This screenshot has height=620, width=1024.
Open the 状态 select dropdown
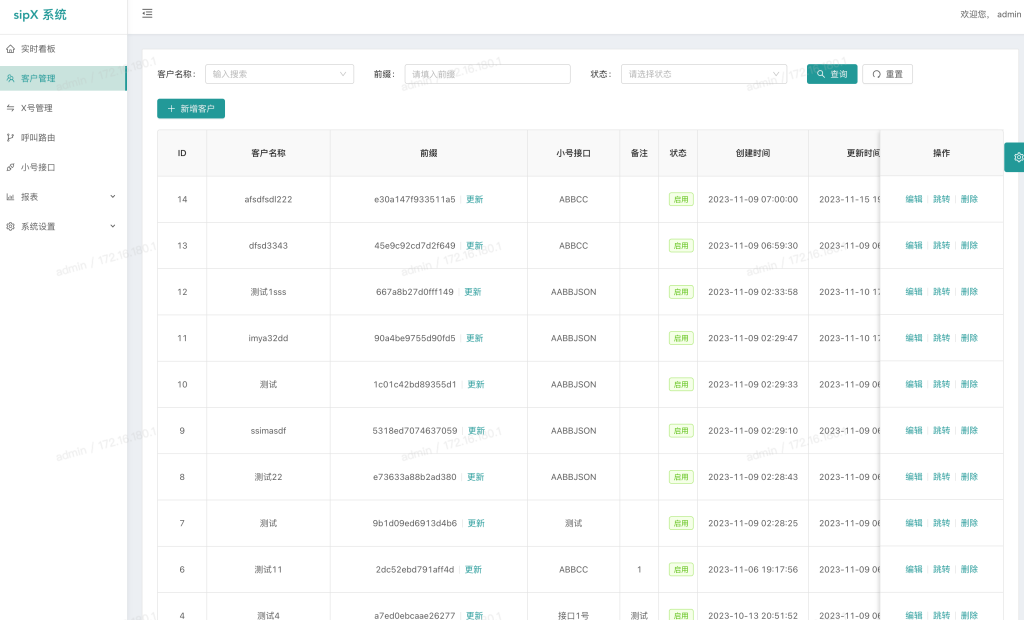pos(704,74)
